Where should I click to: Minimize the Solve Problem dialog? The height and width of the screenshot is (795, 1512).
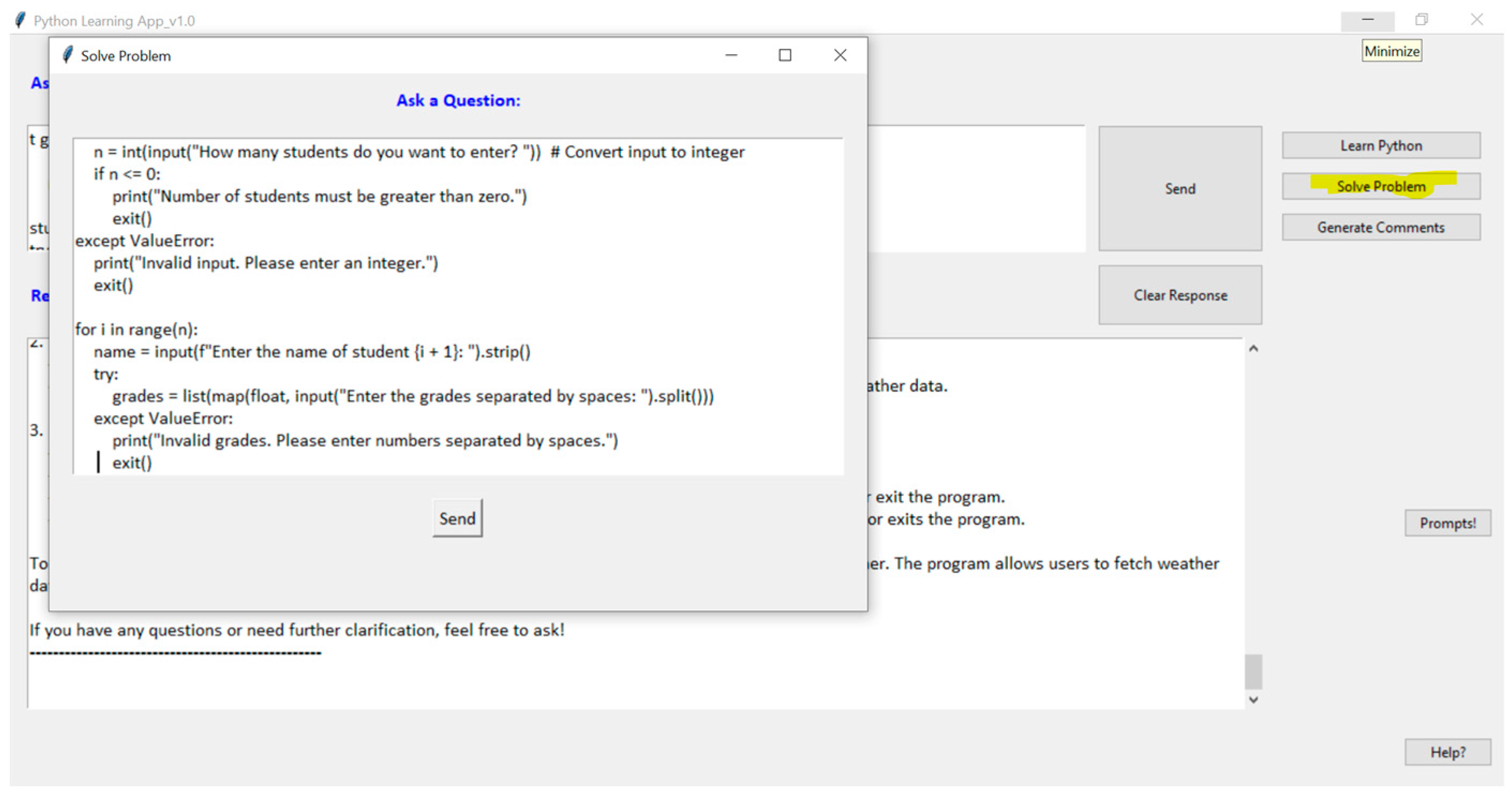731,55
